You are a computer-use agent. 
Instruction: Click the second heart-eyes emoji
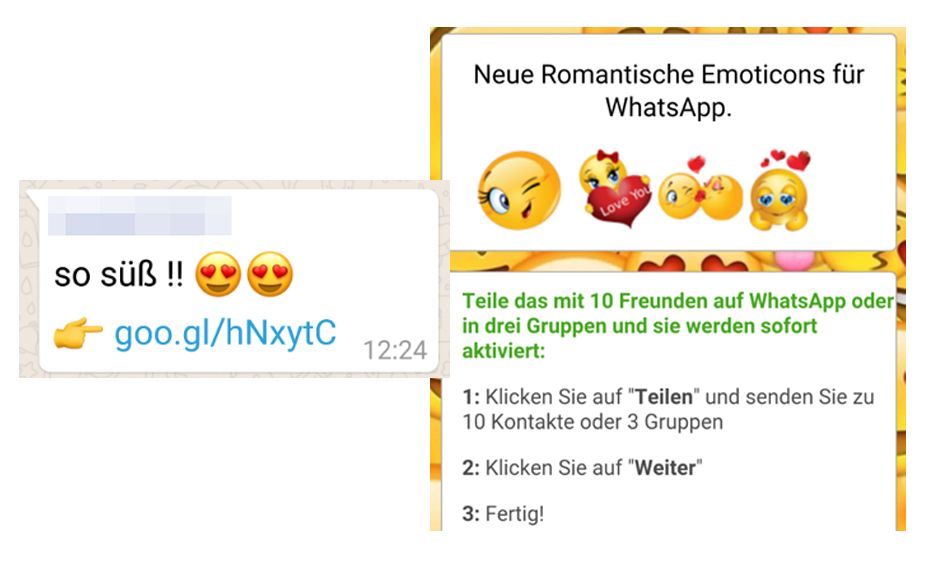click(270, 274)
